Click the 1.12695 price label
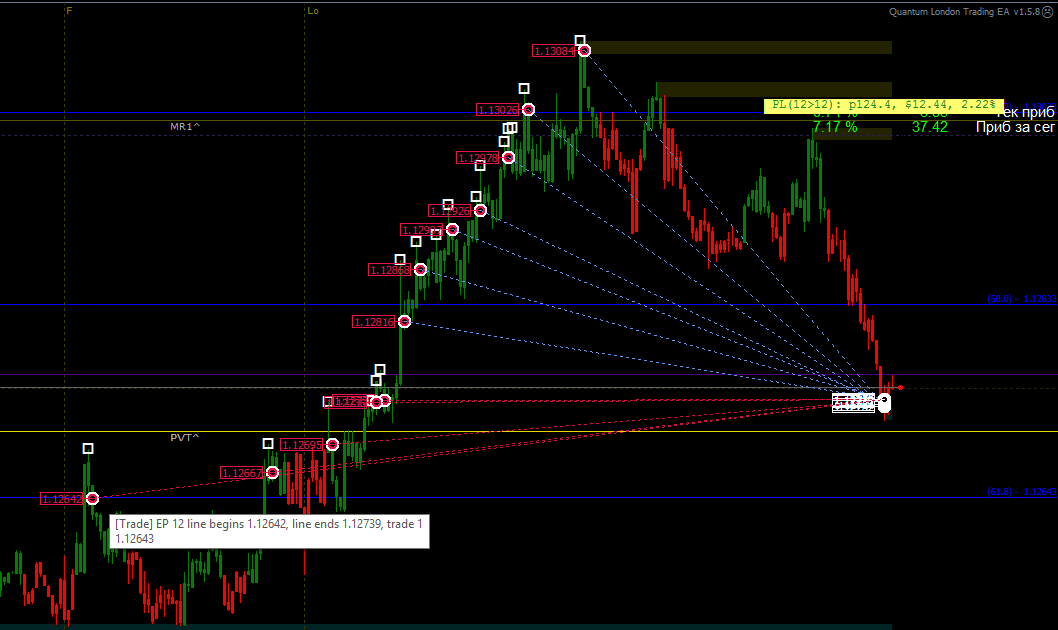 (302, 445)
